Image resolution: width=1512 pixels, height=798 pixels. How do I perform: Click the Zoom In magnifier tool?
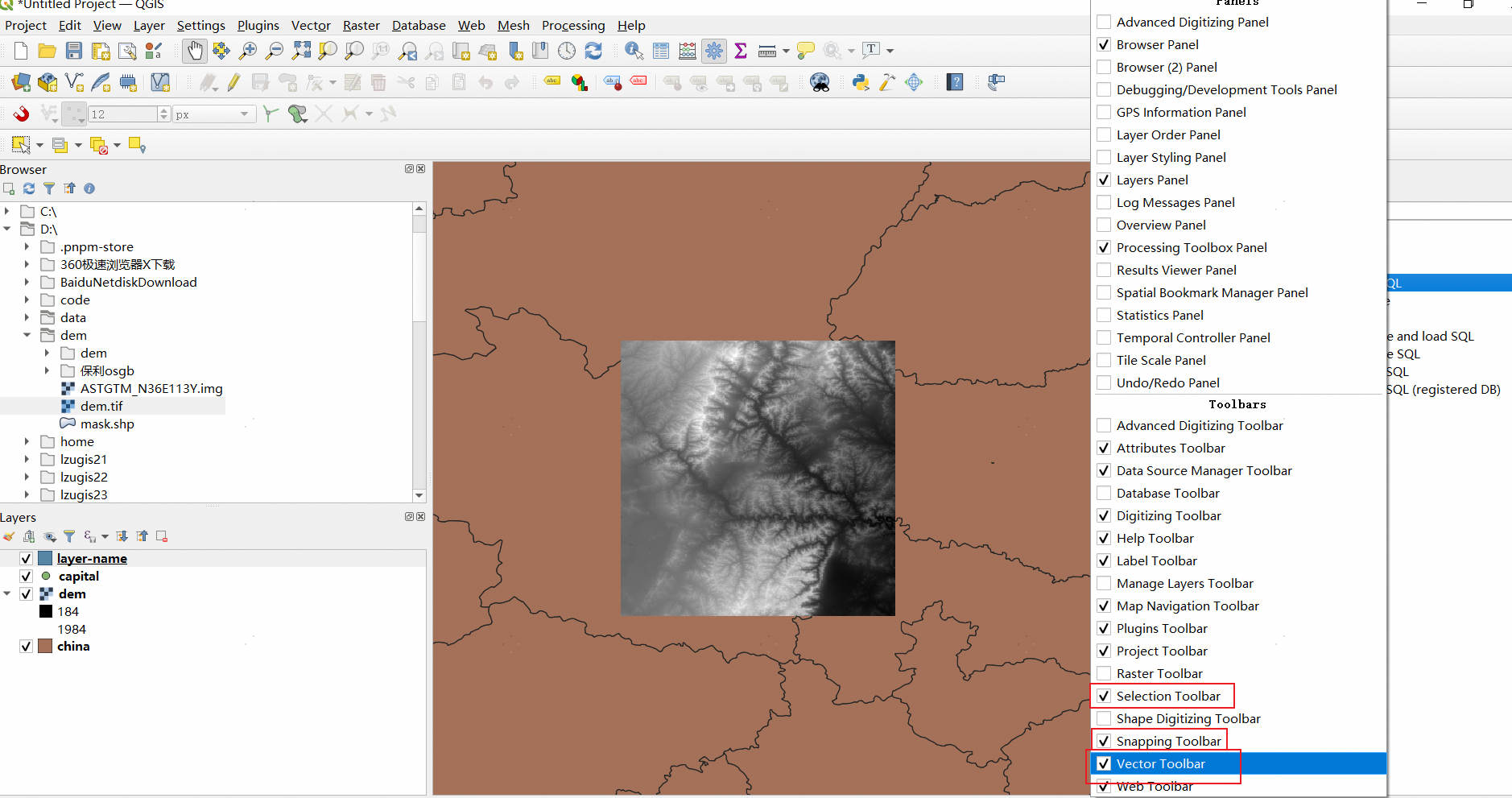248,51
